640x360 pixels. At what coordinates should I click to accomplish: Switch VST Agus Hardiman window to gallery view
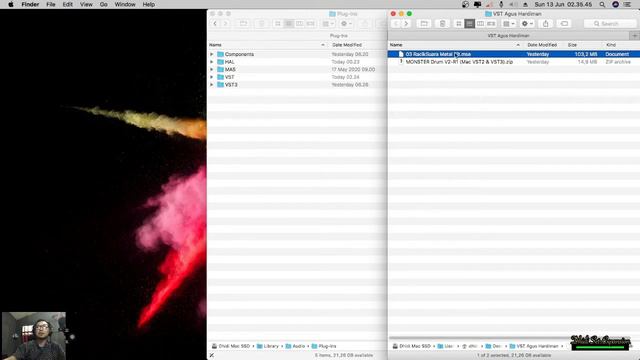[491, 24]
